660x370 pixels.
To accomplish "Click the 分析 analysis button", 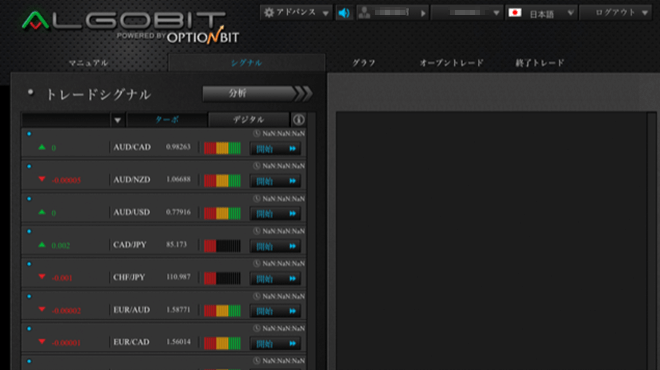I will click(x=257, y=93).
